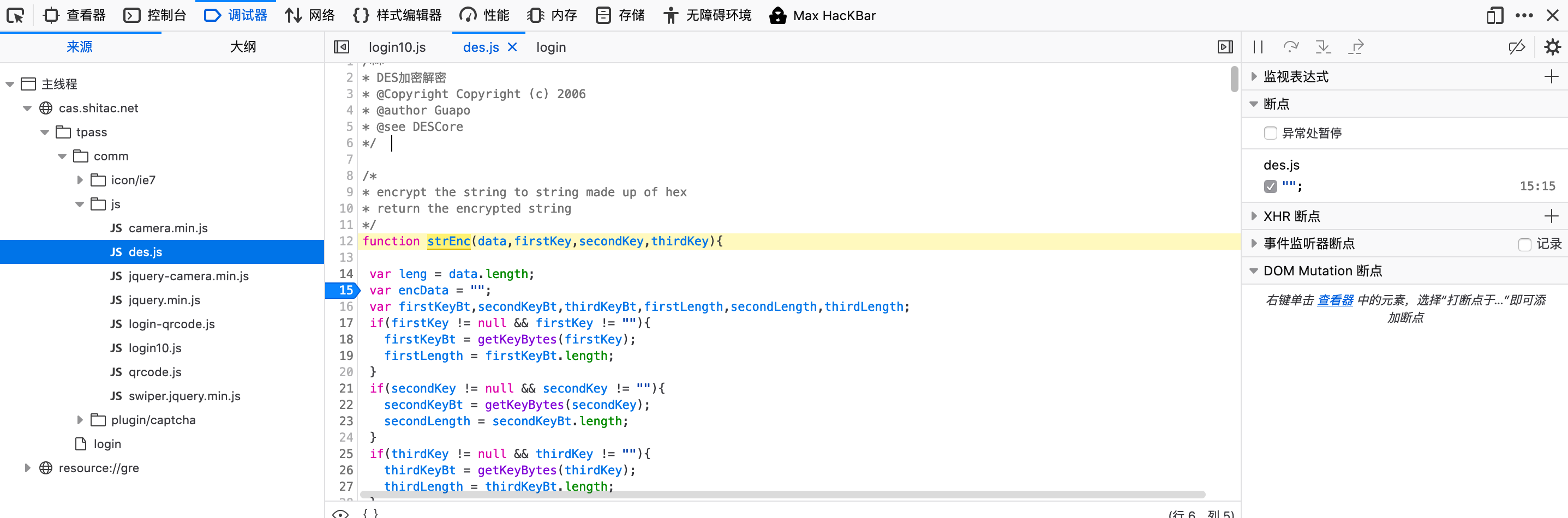Click the pause execution icon
Image resolution: width=1568 pixels, height=518 pixels.
(1258, 47)
